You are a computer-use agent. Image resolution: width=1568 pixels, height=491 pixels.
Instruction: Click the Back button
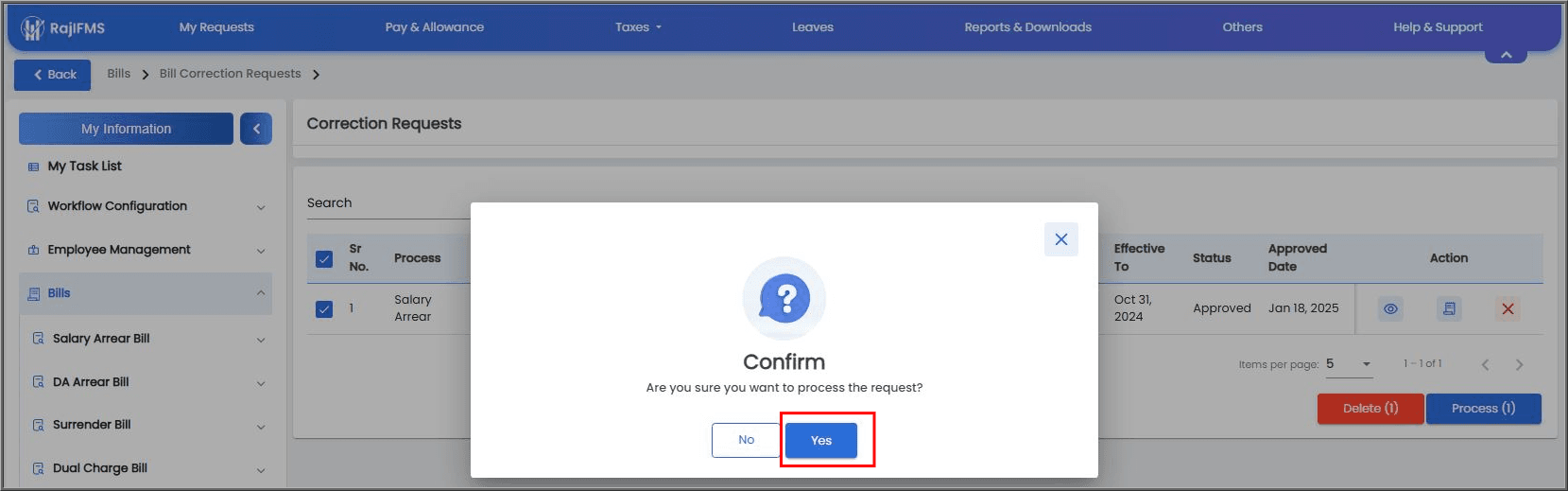point(53,75)
